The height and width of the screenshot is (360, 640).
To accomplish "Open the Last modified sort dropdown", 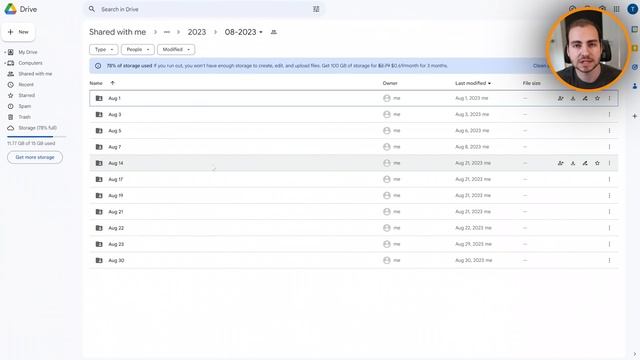I will point(473,83).
